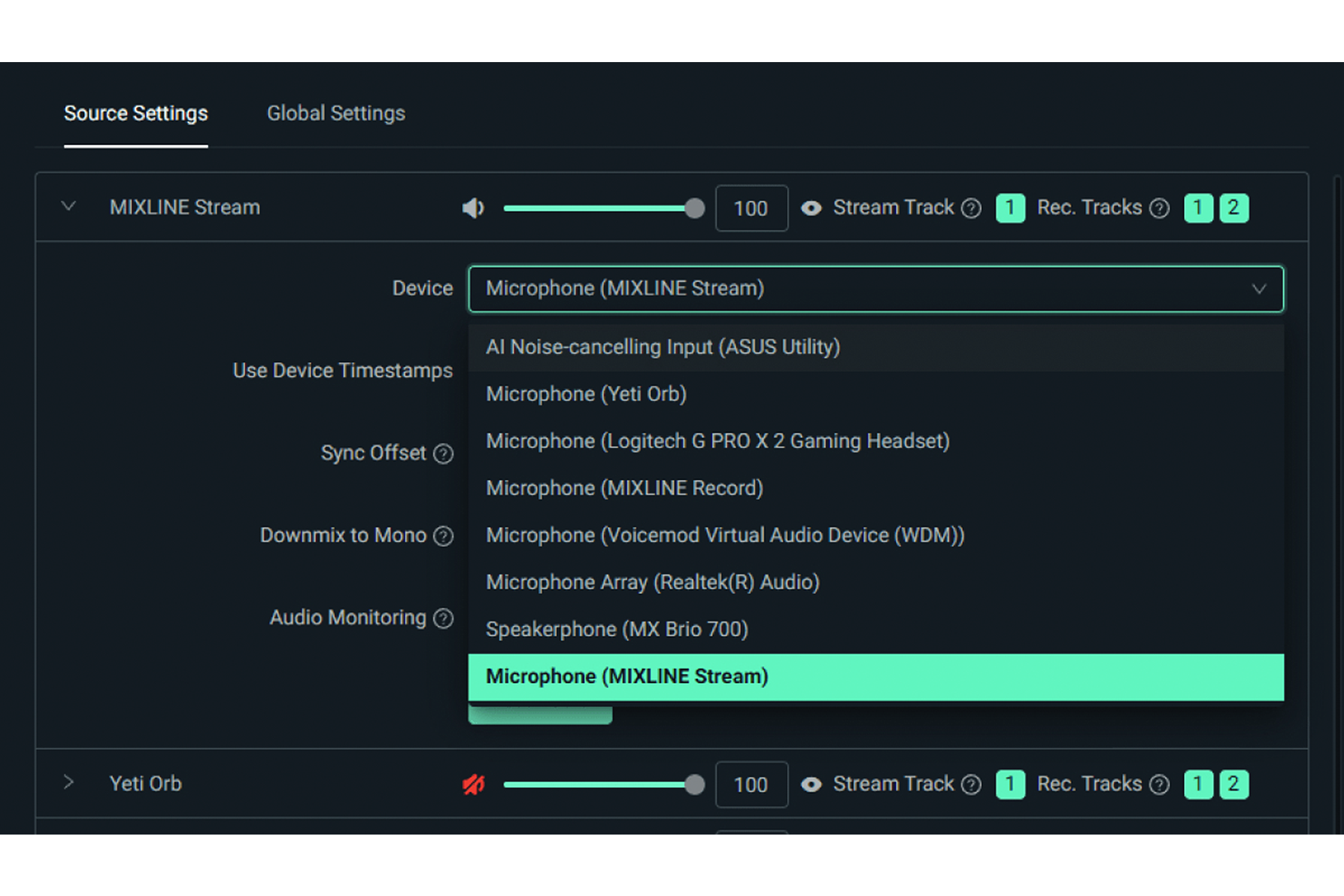Image resolution: width=1344 pixels, height=896 pixels.
Task: Open Stream Track help icon in MIXLINE Stream row
Action: [x=972, y=208]
